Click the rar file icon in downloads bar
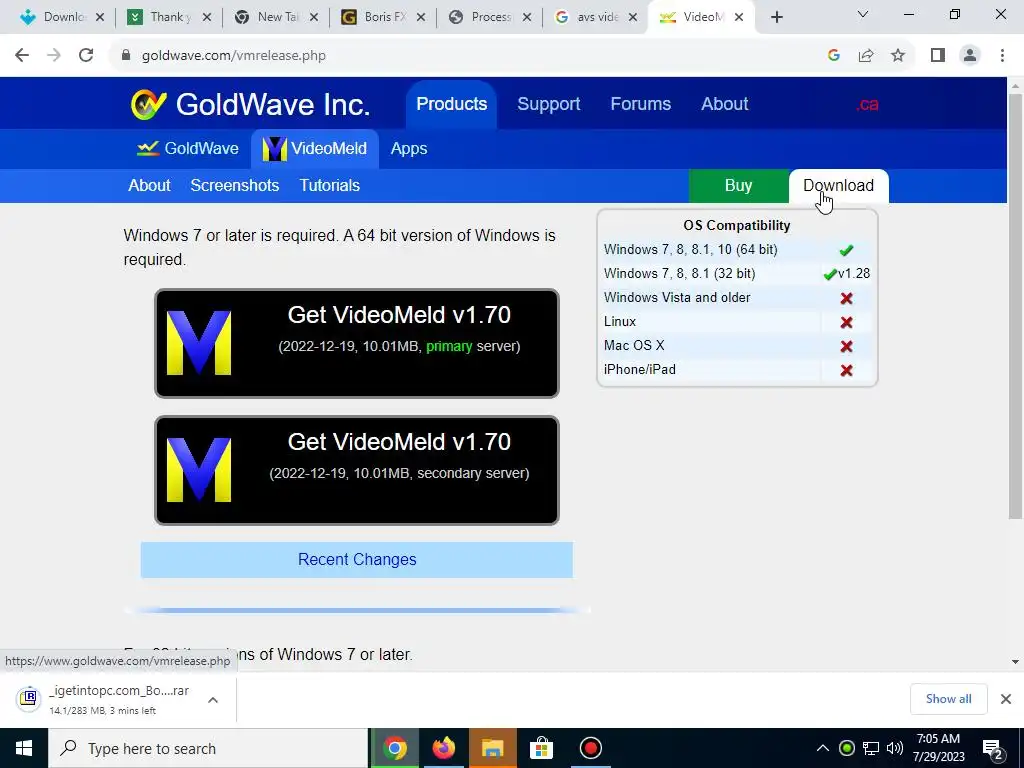The height and width of the screenshot is (768, 1024). pyautogui.click(x=29, y=699)
